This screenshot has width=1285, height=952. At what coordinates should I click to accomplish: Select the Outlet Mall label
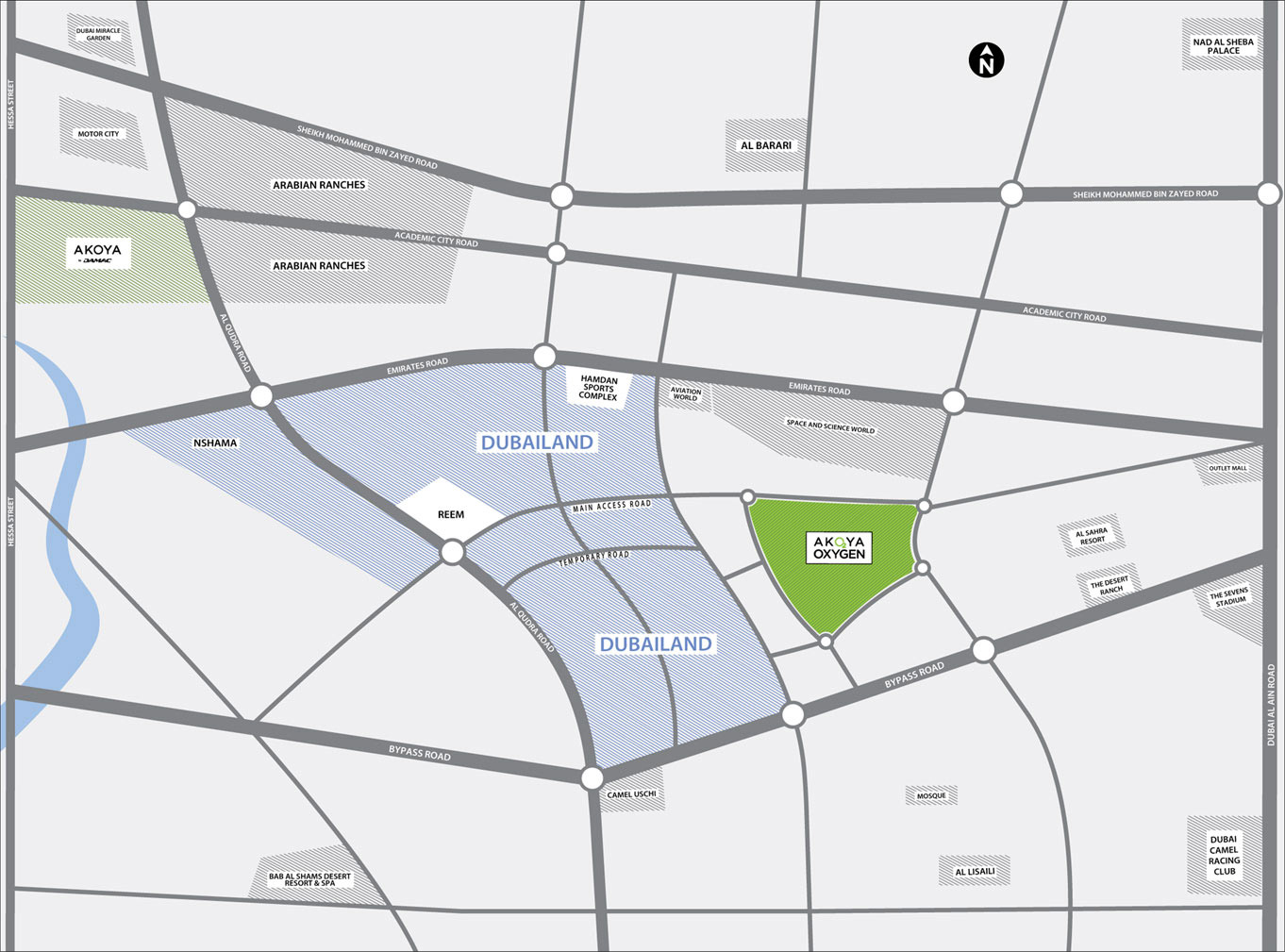click(1227, 468)
